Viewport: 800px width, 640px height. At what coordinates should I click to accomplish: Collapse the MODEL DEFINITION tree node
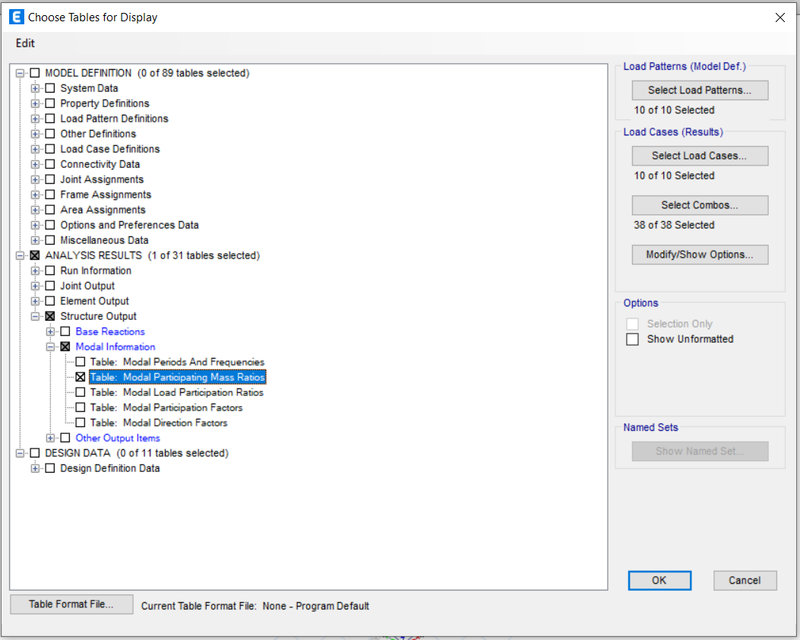tap(20, 73)
